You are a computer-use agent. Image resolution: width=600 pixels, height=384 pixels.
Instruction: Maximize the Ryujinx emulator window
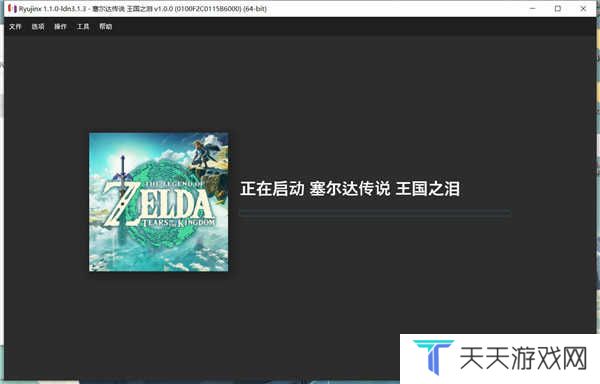[558, 8]
